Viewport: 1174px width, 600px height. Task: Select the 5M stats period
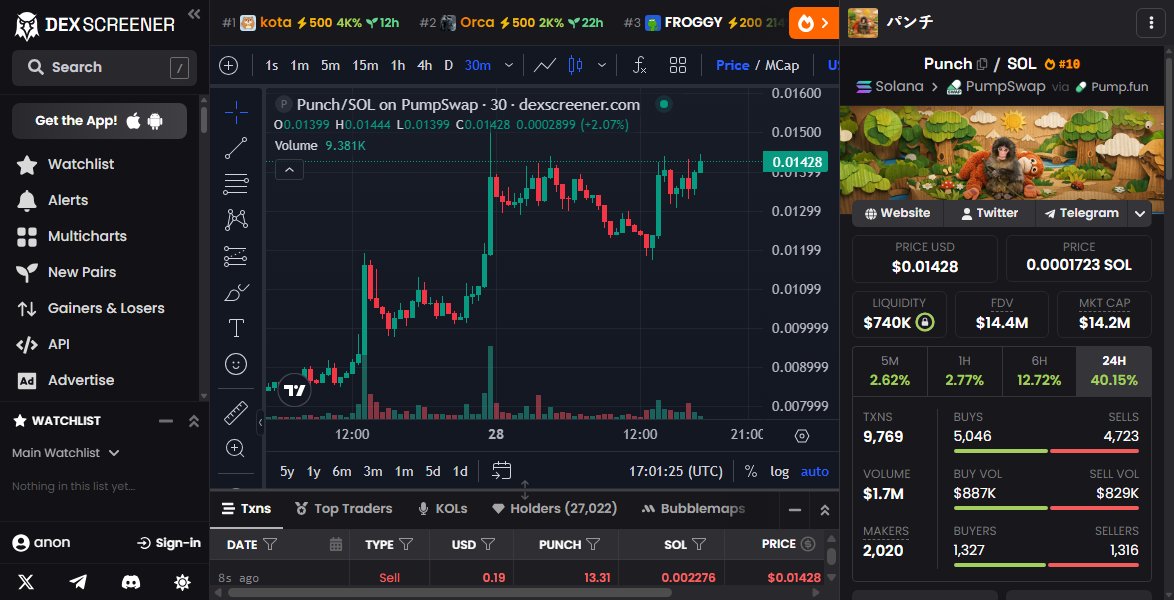(889, 372)
